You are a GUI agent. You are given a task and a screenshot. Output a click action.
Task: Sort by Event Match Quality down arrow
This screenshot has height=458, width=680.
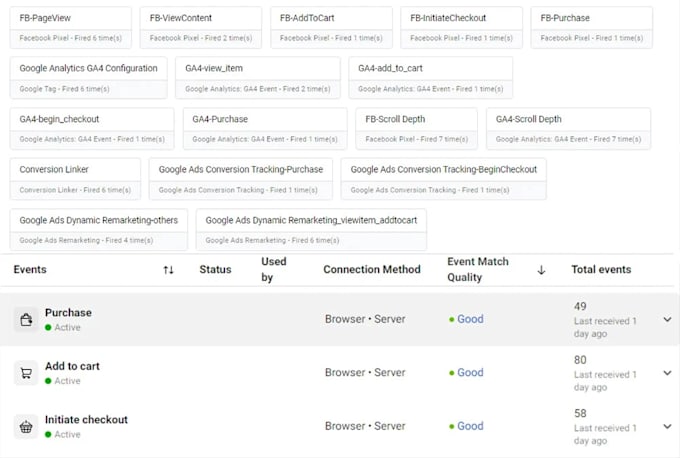click(541, 270)
